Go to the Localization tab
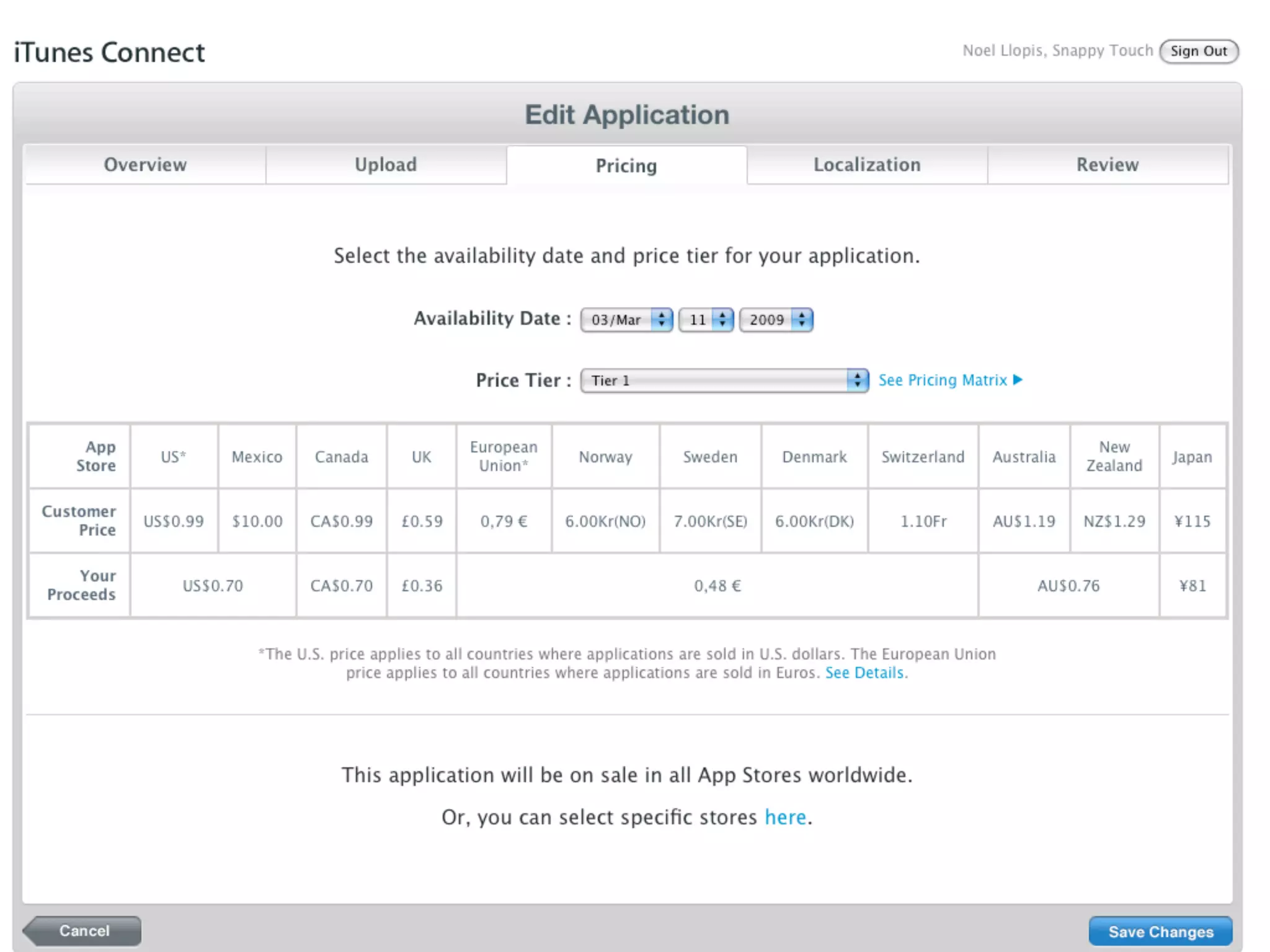The height and width of the screenshot is (952, 1270). coord(867,165)
